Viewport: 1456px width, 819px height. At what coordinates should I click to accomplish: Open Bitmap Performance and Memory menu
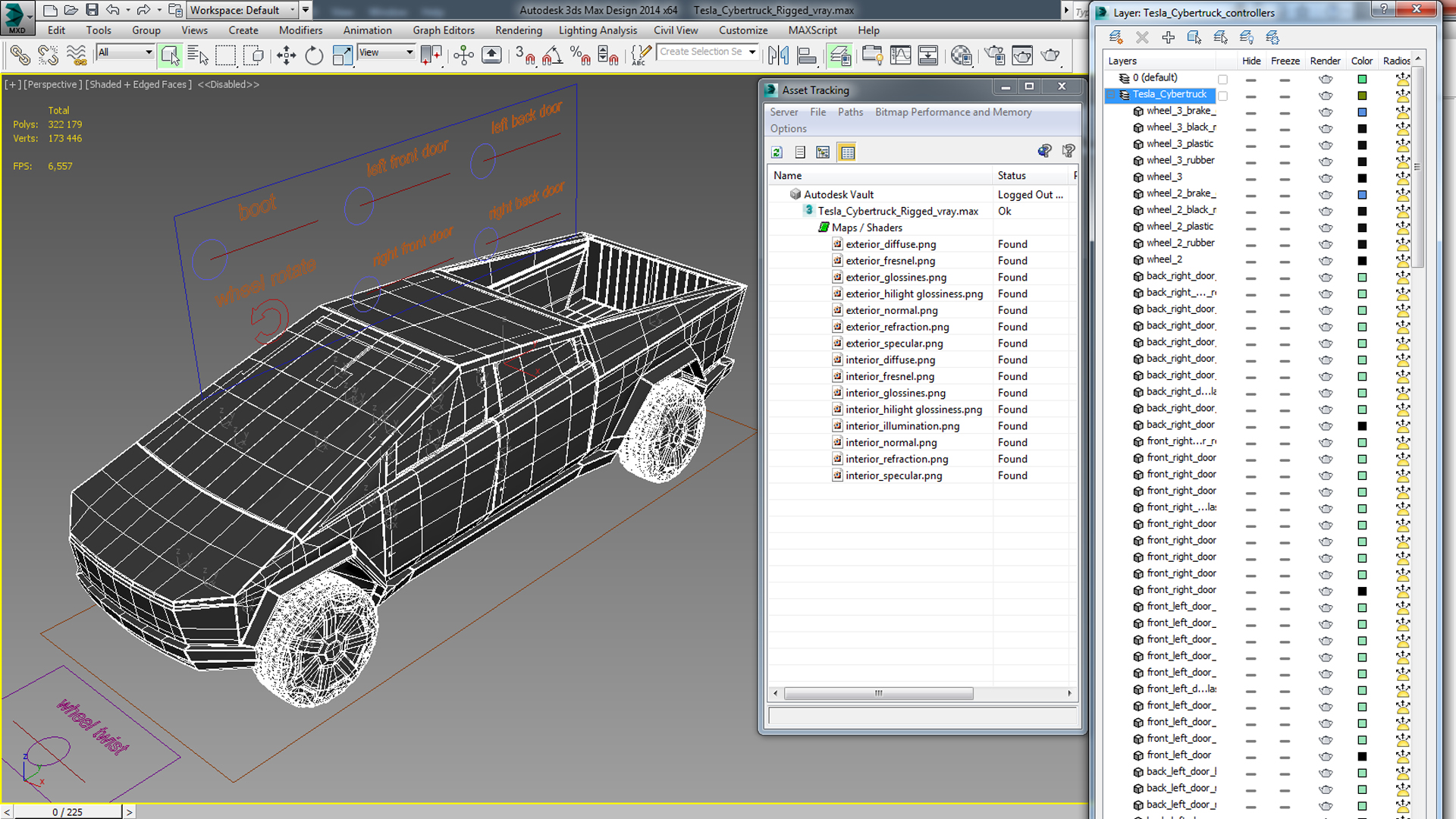[x=953, y=112]
